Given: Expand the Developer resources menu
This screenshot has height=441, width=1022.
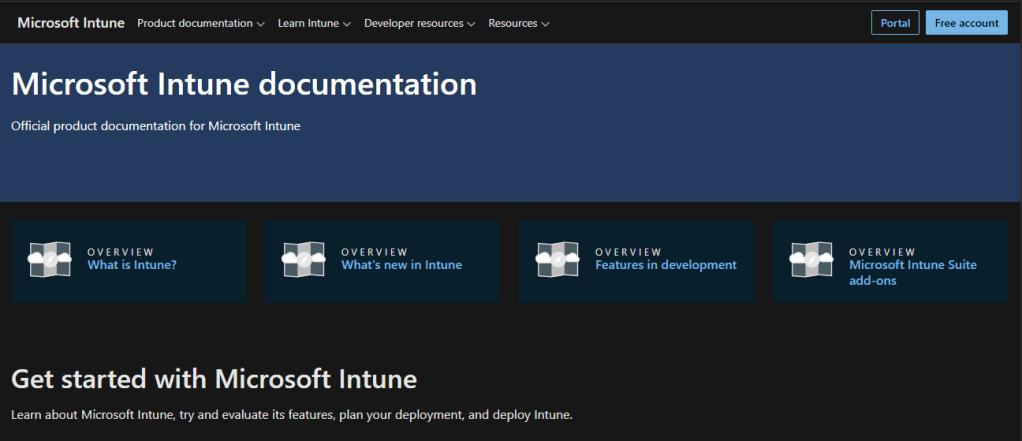Looking at the screenshot, I should tap(419, 23).
